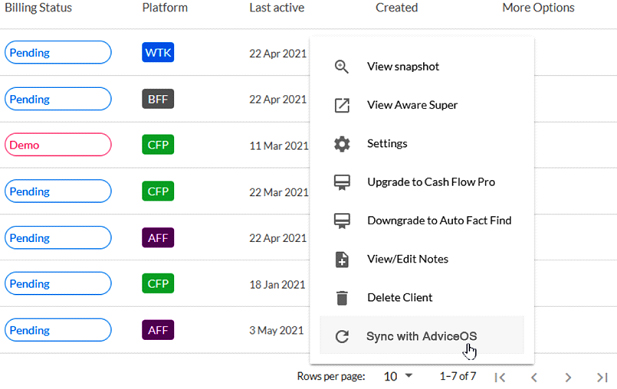Go to the previous page arrow
Viewport: 617px width, 389px height.
pos(534,377)
